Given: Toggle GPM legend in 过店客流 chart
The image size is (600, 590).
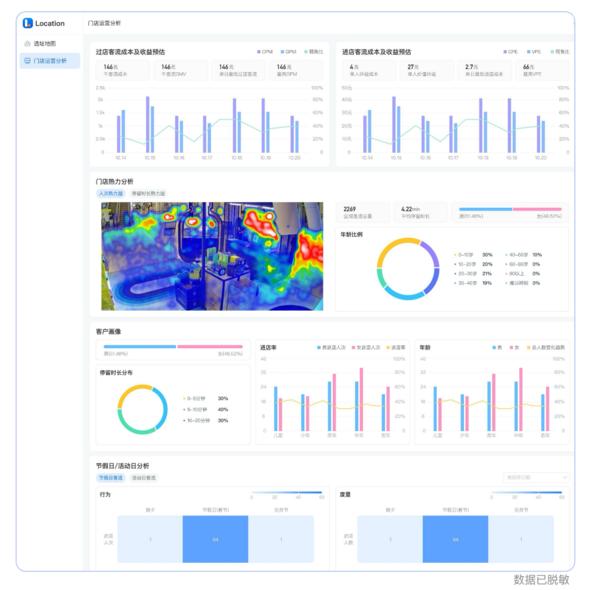Looking at the screenshot, I should point(289,52).
